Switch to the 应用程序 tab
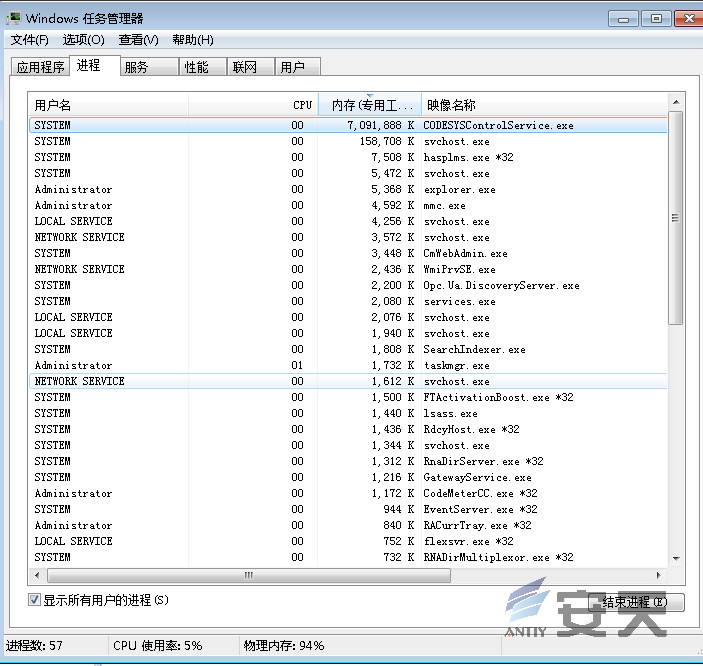The image size is (703, 666). [40, 67]
